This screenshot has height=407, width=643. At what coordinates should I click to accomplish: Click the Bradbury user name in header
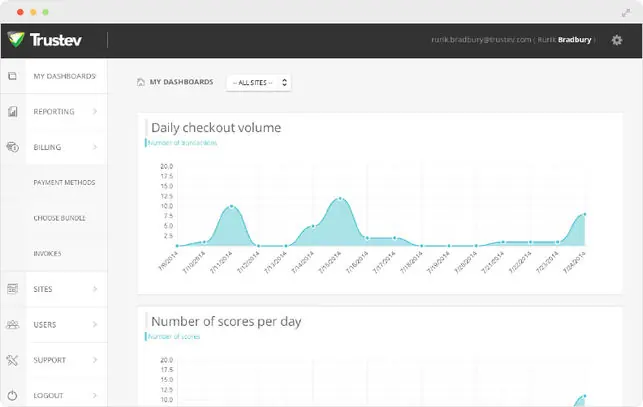[575, 40]
